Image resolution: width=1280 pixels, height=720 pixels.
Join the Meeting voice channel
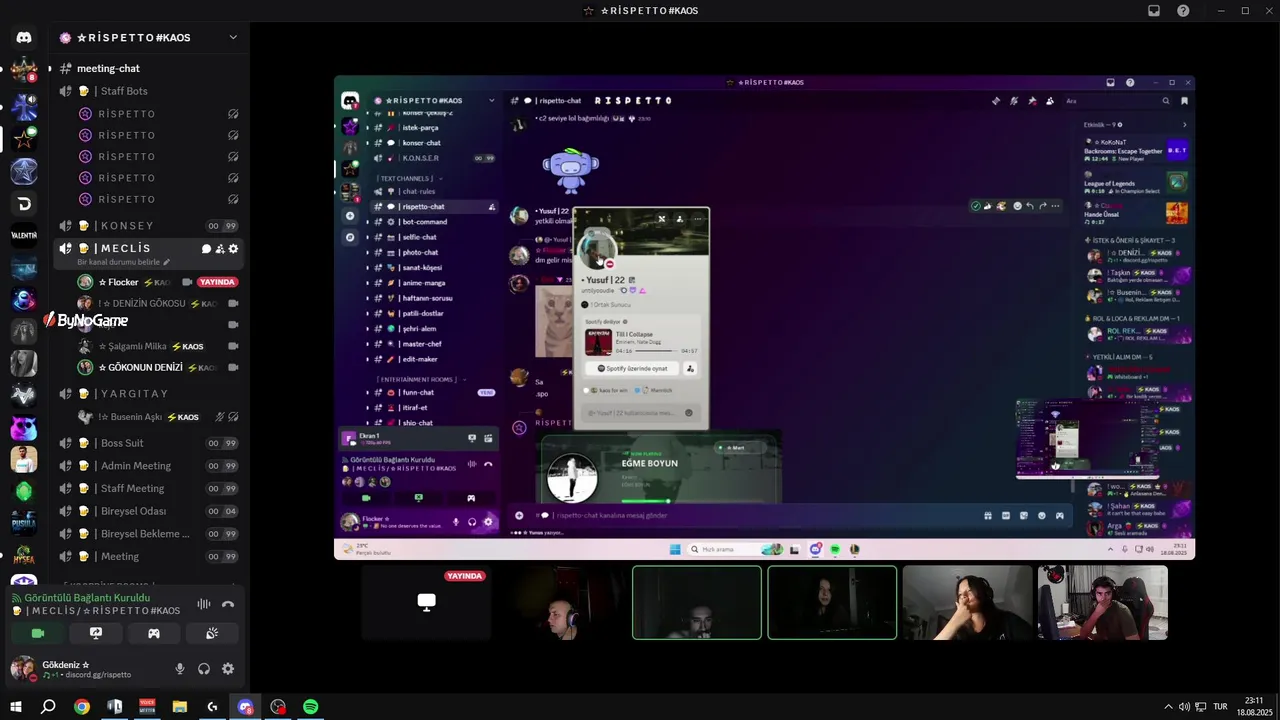(x=150, y=556)
